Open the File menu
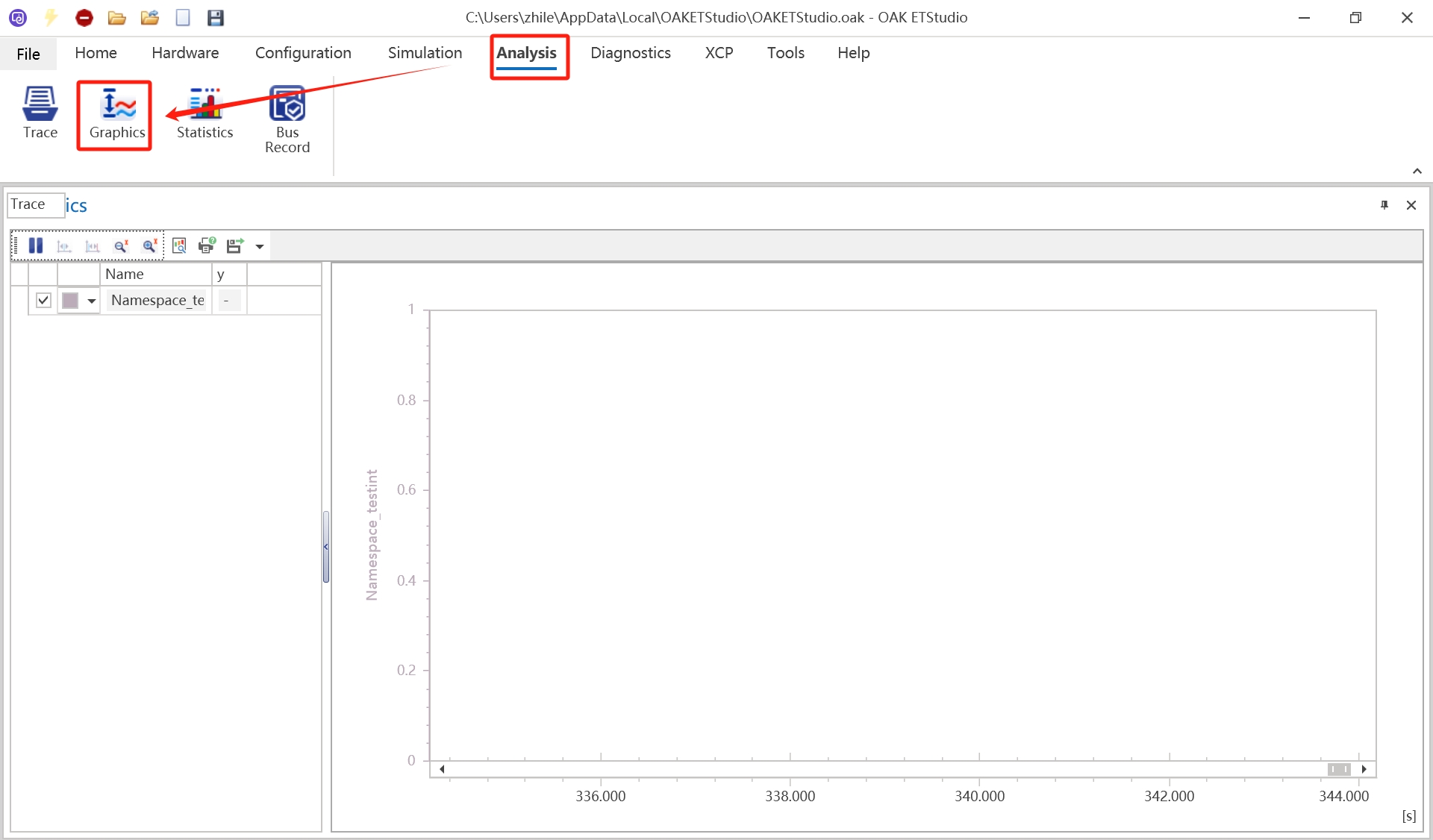 coord(28,54)
